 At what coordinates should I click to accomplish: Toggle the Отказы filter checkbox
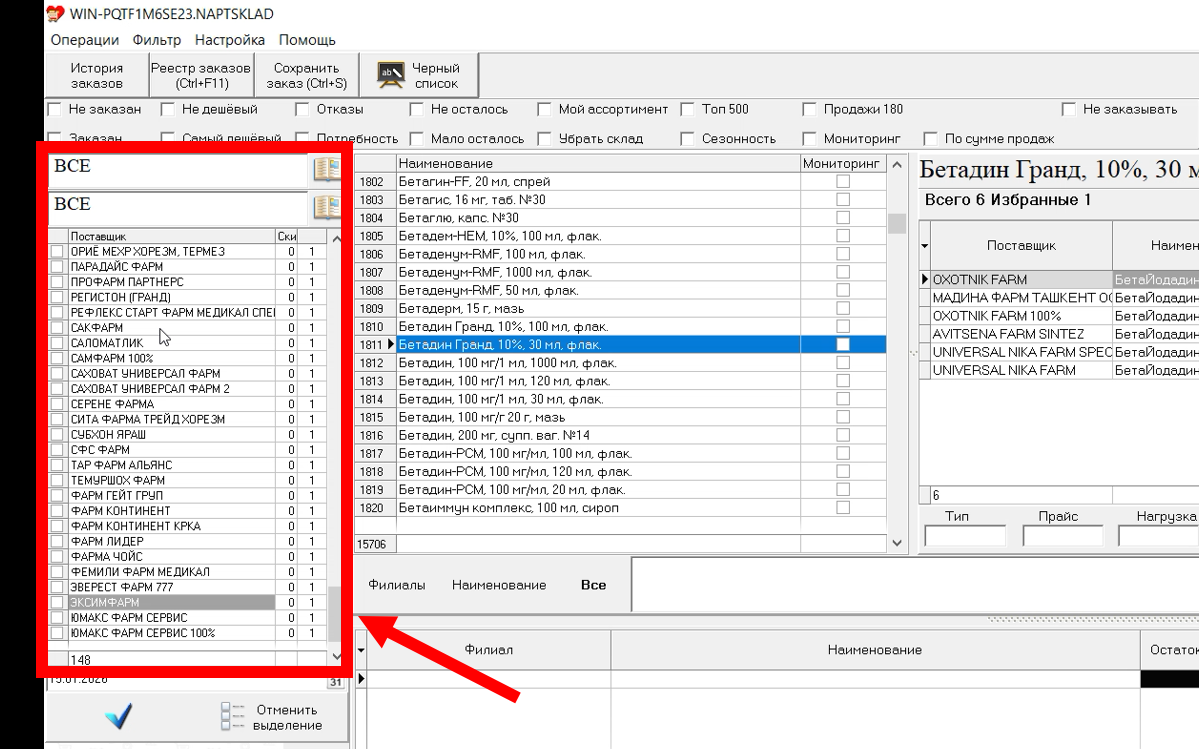coord(302,109)
